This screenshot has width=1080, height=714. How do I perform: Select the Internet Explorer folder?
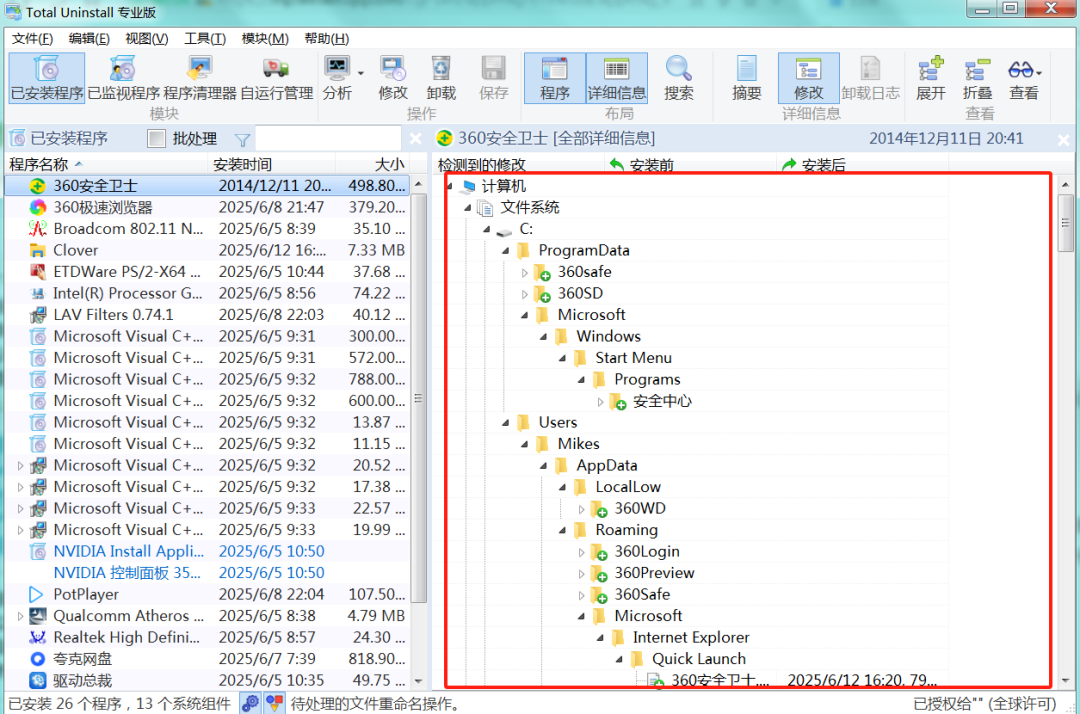pos(691,638)
